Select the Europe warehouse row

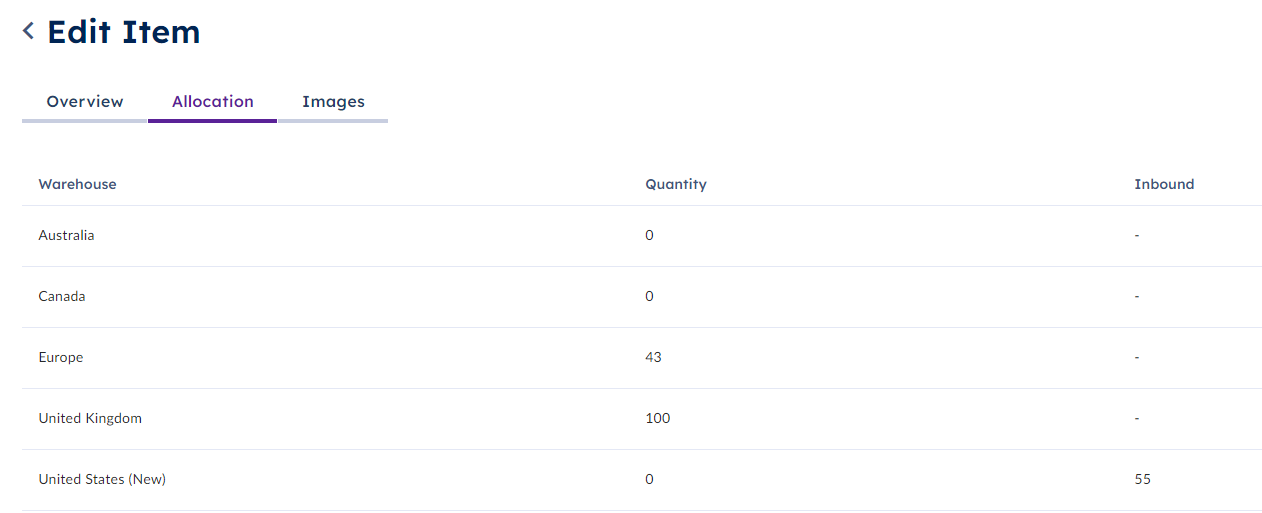(642, 358)
